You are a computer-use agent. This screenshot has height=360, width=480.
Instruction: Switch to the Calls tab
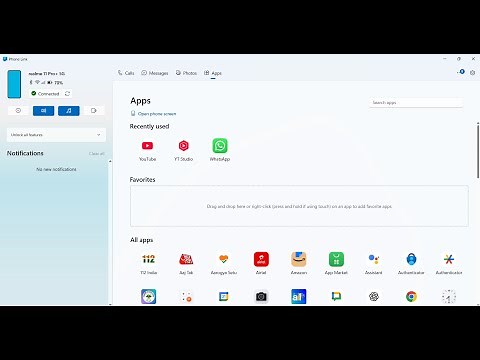pyautogui.click(x=126, y=73)
